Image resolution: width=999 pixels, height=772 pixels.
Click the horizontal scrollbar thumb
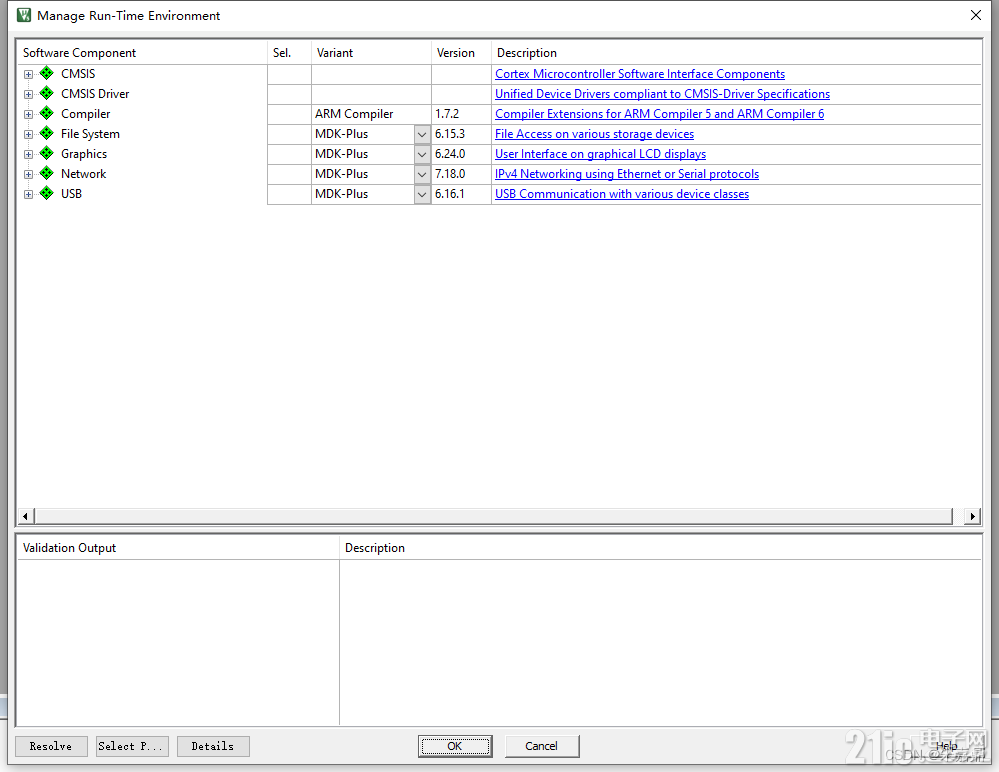494,516
